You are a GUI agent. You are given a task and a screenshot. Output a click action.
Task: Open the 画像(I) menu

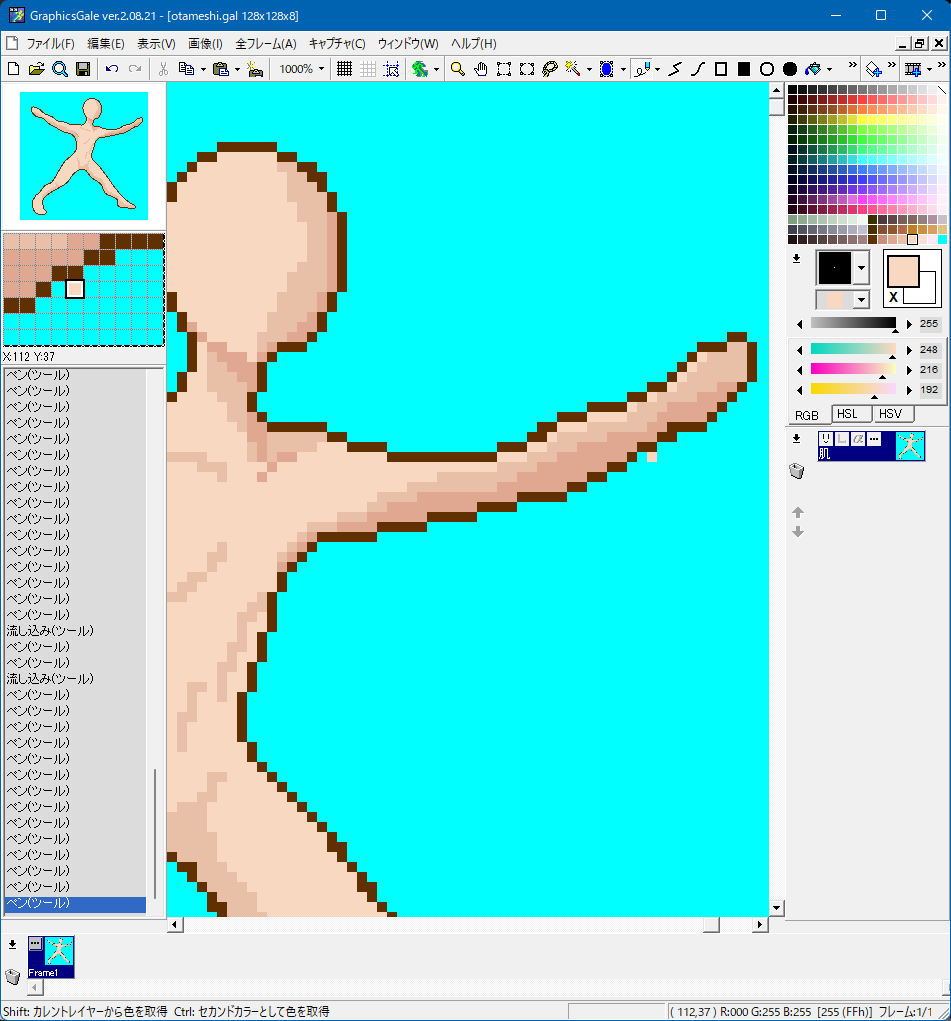205,44
